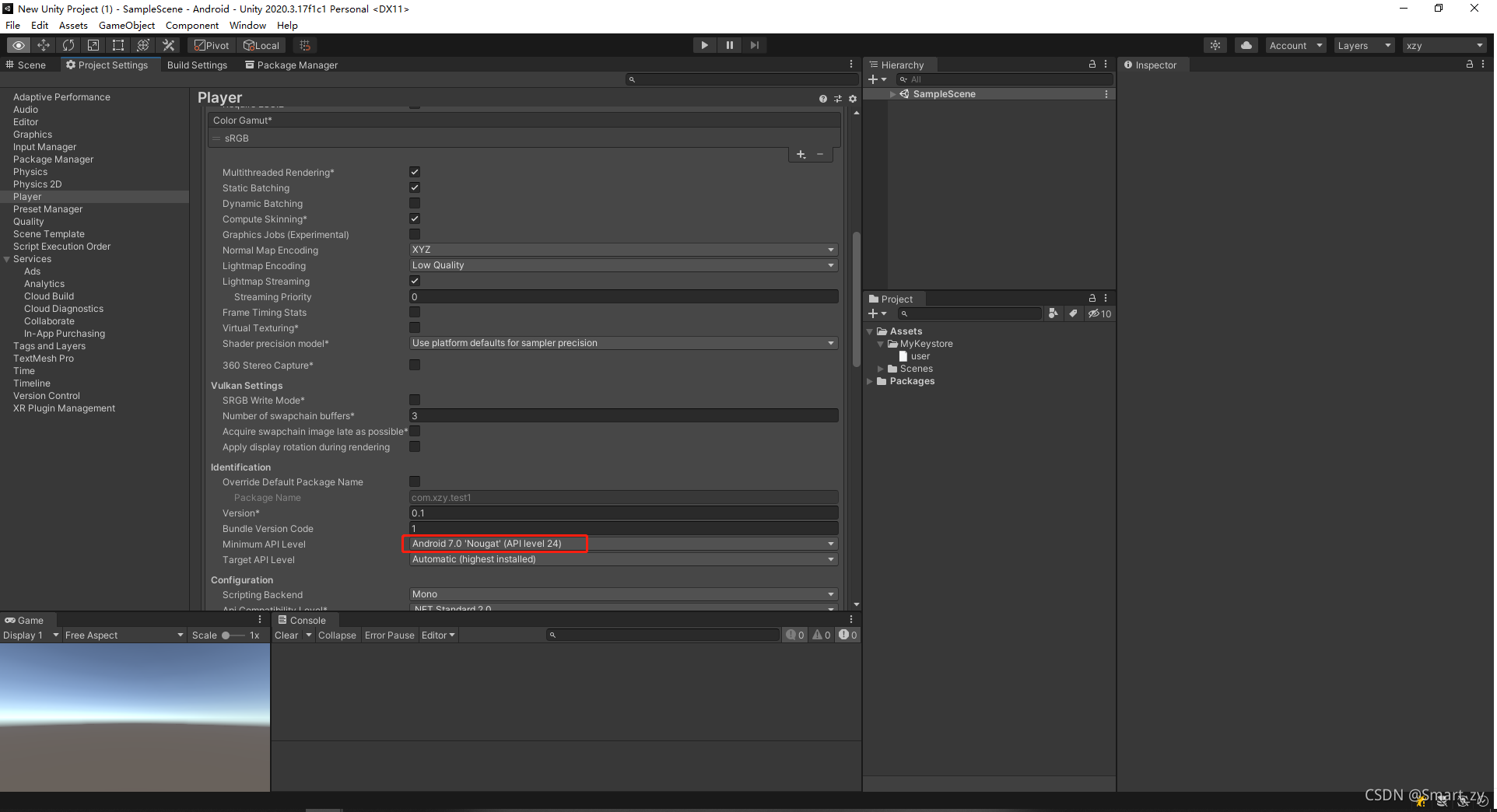Click the Version input field
Screen dimensions: 1497x812
(623, 513)
